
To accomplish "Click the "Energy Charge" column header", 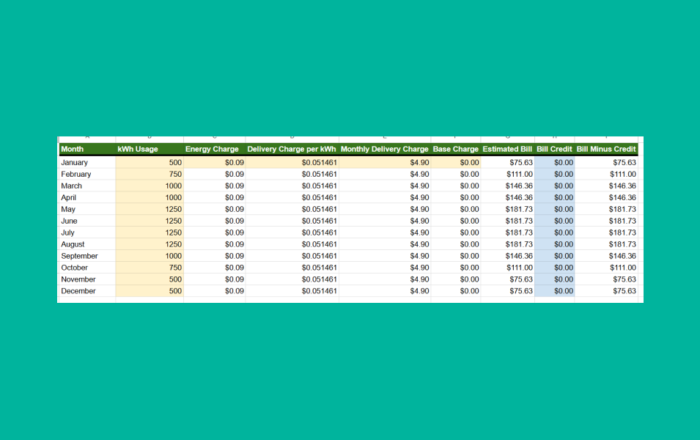I will (x=214, y=149).
